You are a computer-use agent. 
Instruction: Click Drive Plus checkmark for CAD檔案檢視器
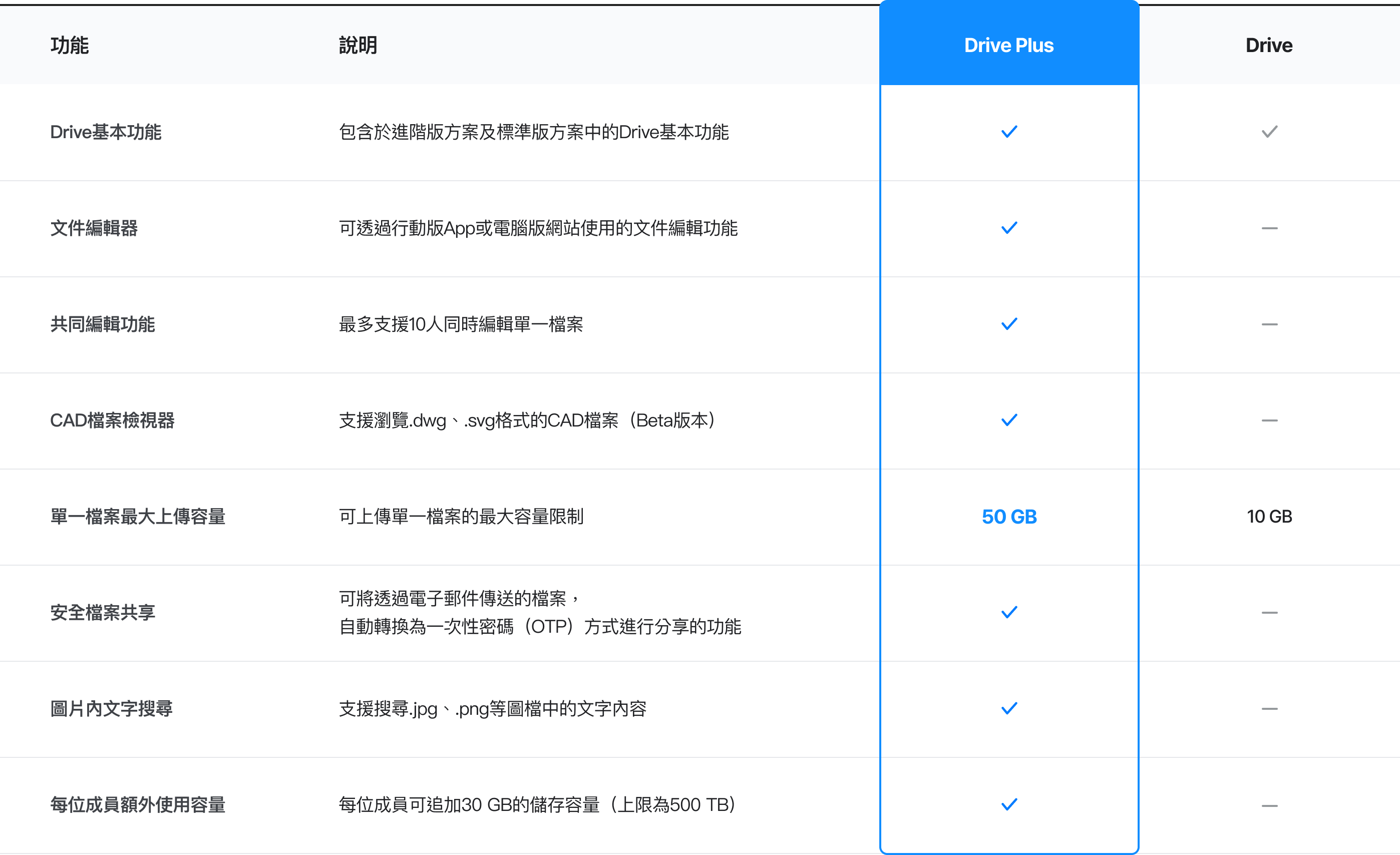coord(1008,420)
